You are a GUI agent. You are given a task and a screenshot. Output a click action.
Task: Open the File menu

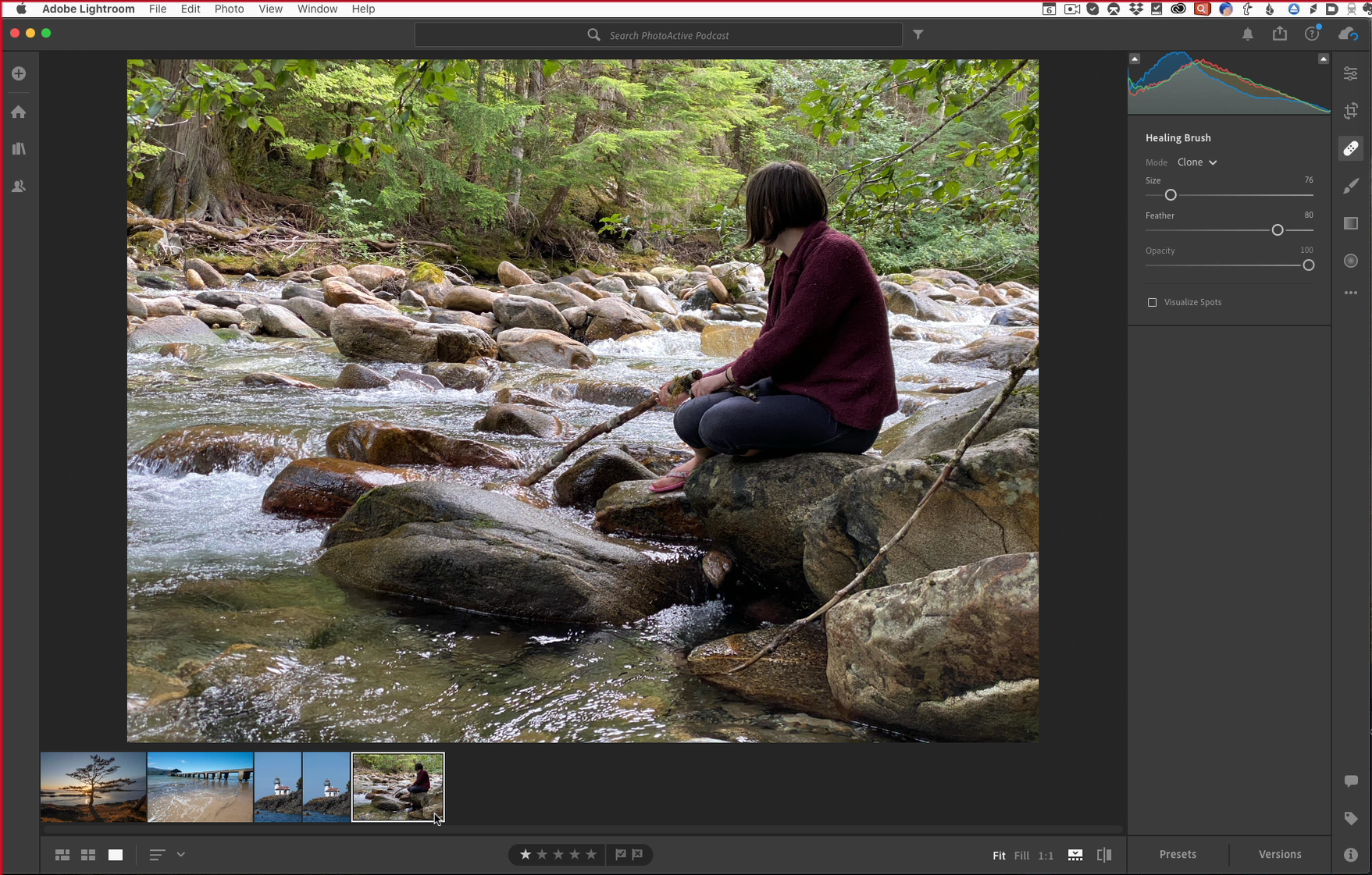(x=158, y=9)
